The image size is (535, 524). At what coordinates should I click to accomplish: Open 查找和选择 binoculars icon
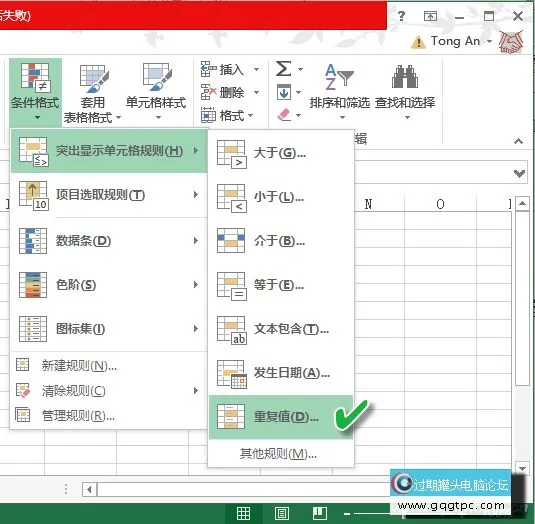(x=405, y=76)
